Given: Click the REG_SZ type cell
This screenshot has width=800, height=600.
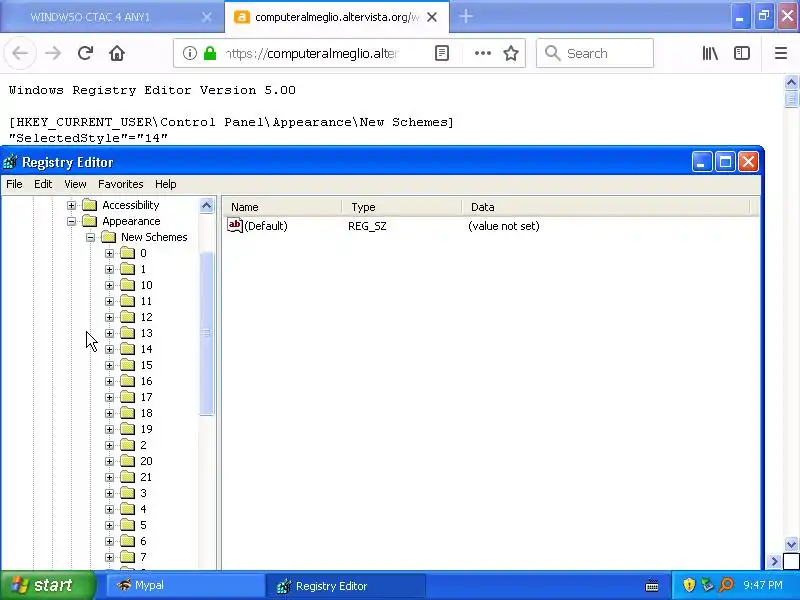Looking at the screenshot, I should click(x=367, y=226).
